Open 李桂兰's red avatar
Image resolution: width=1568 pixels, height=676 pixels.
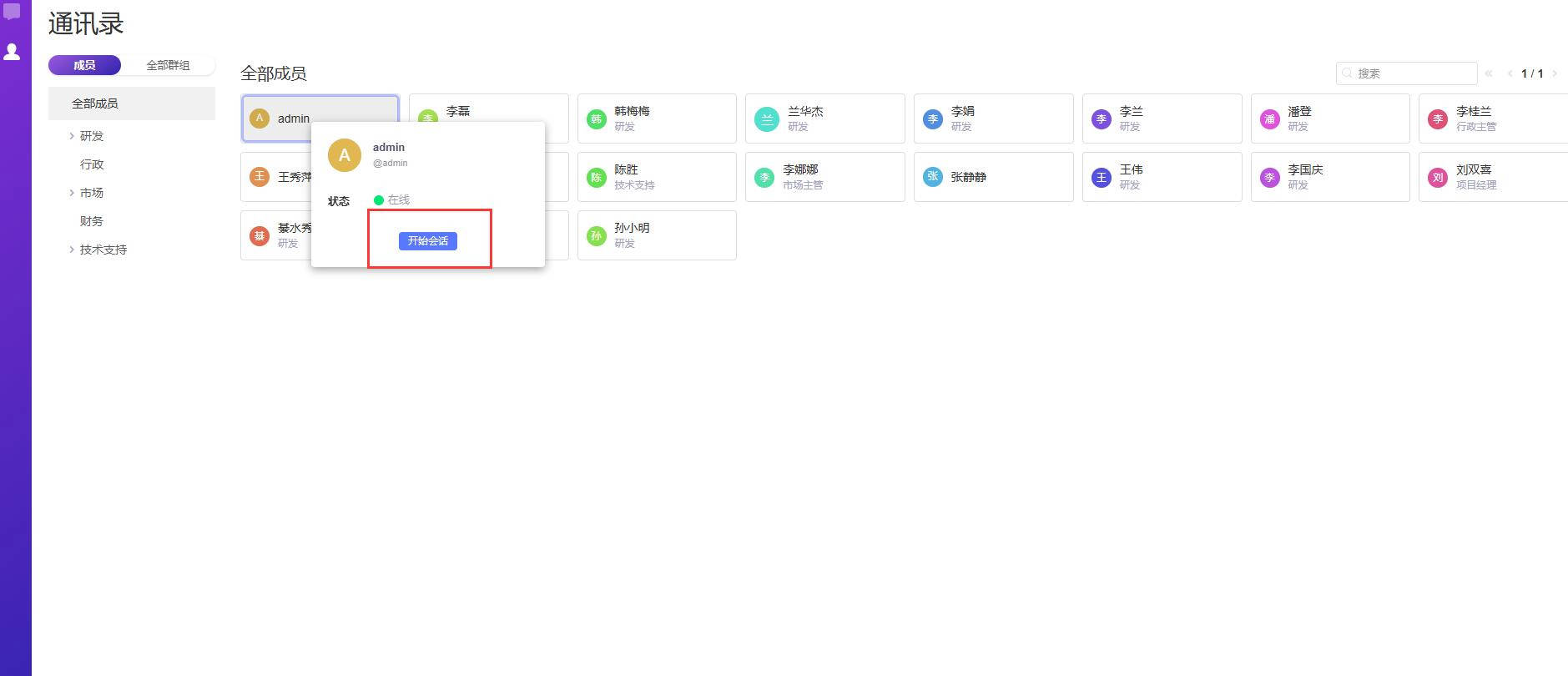pos(1437,119)
